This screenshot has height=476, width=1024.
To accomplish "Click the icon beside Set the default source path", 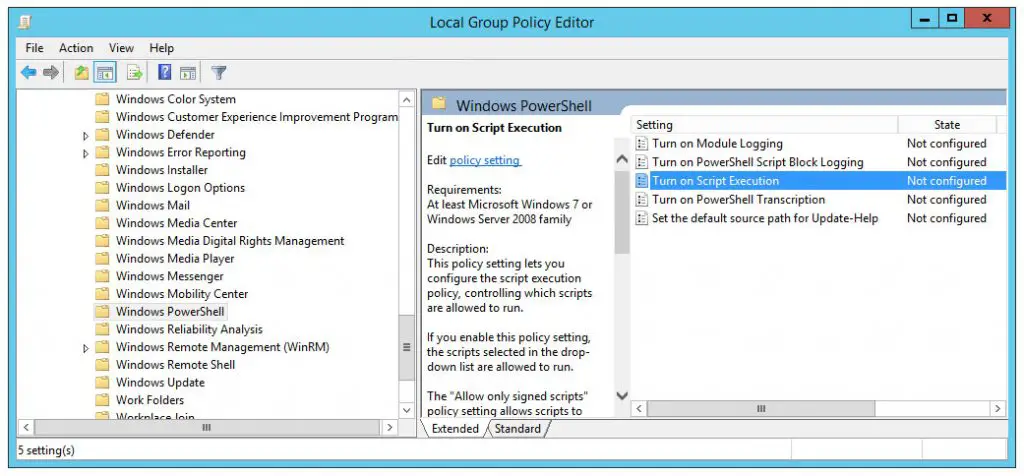I will point(642,218).
